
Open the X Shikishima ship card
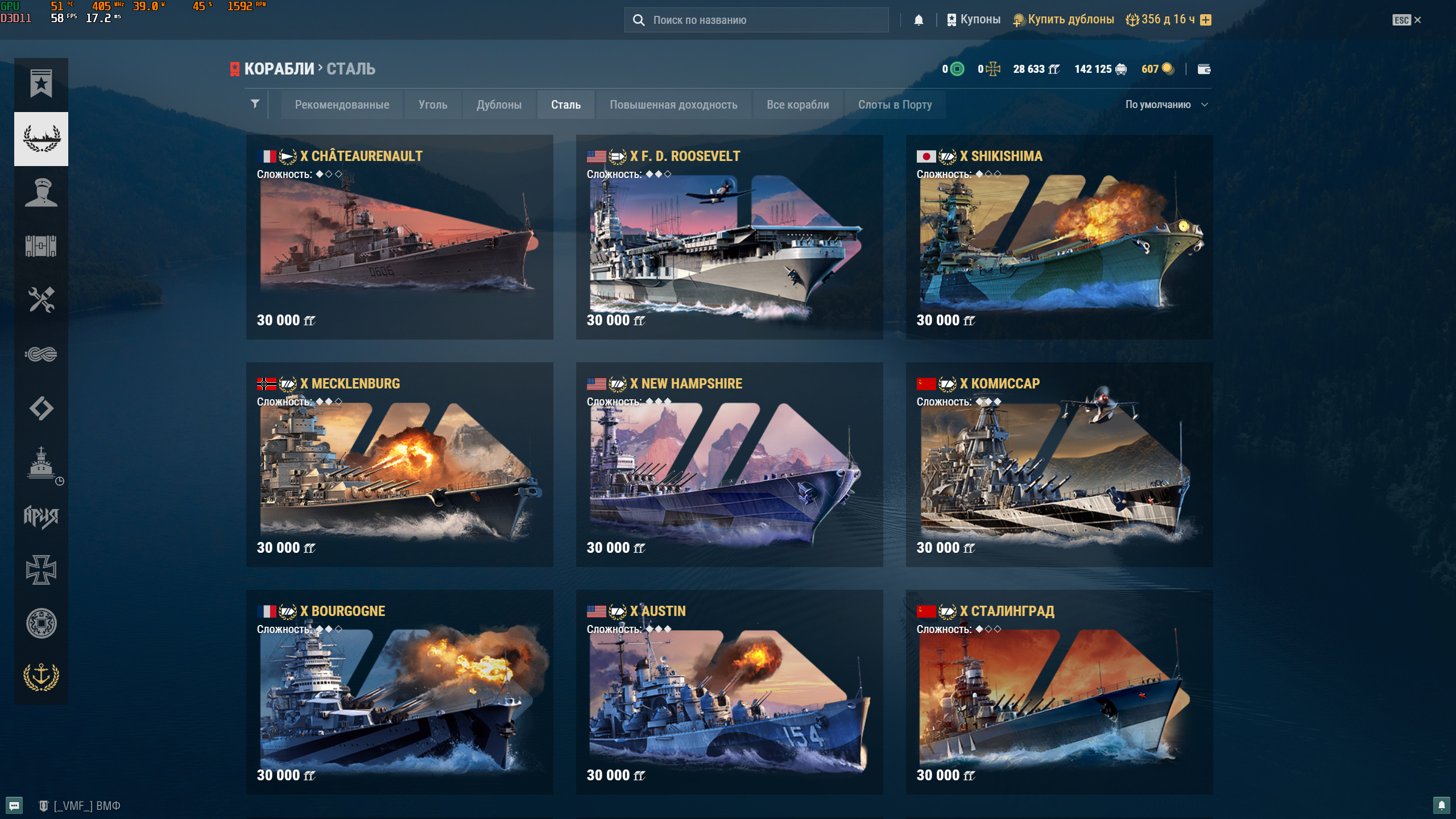(x=1059, y=237)
